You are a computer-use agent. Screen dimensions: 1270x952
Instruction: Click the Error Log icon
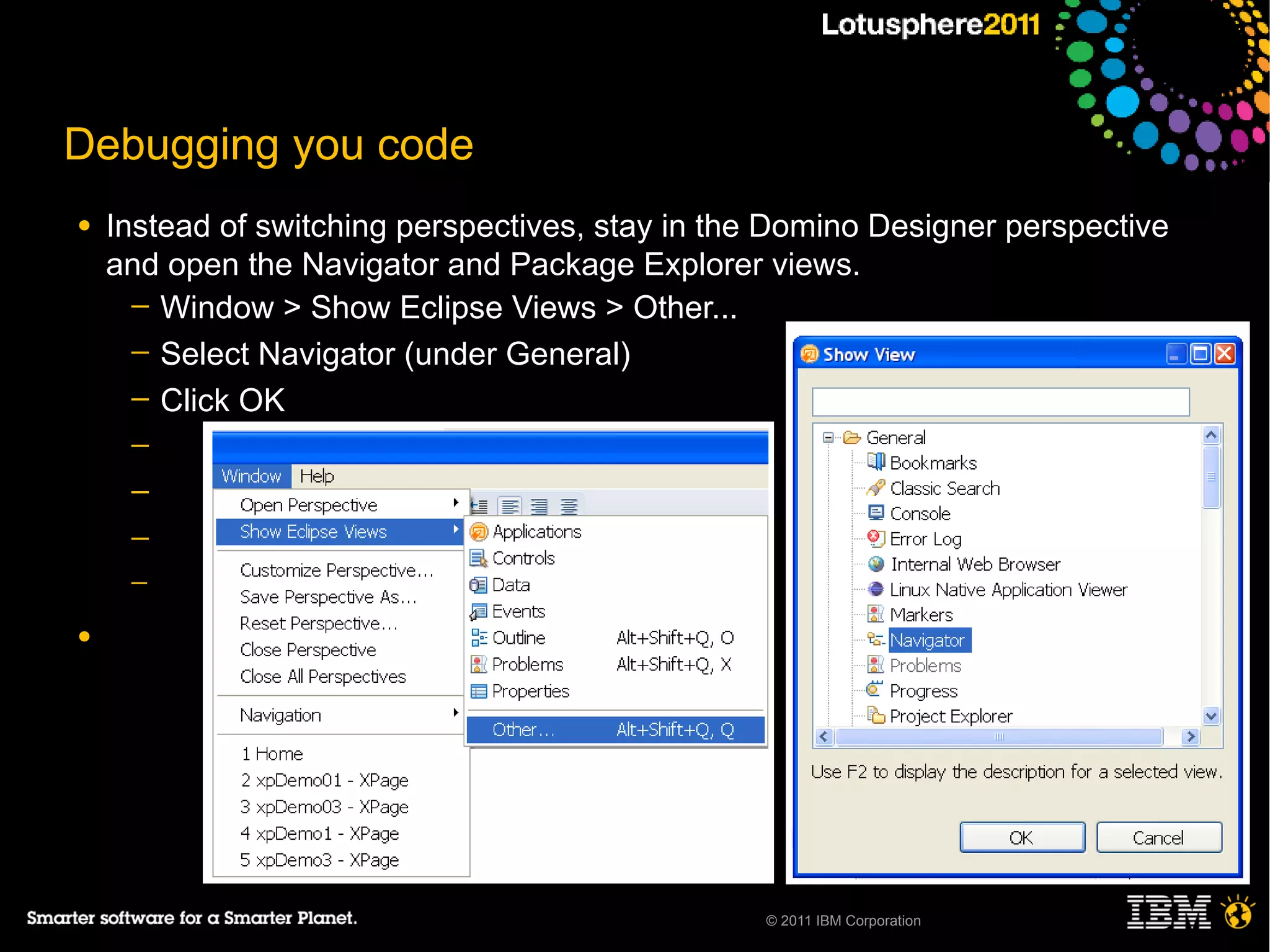click(x=876, y=539)
